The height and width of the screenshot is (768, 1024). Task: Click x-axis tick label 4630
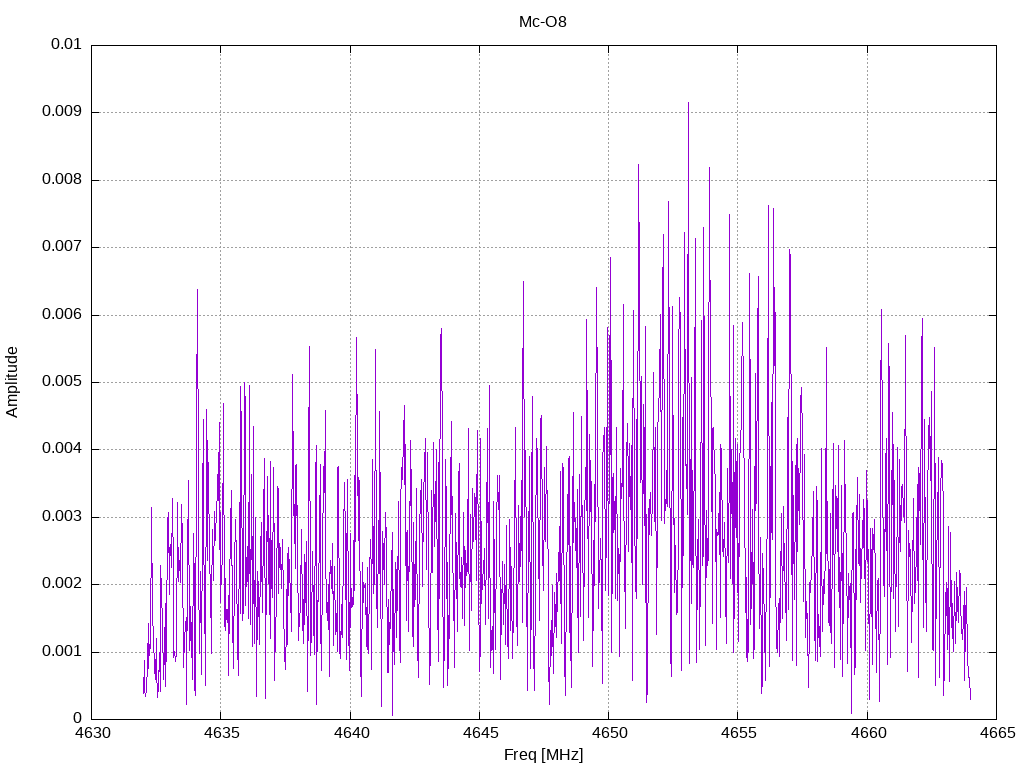click(x=92, y=733)
